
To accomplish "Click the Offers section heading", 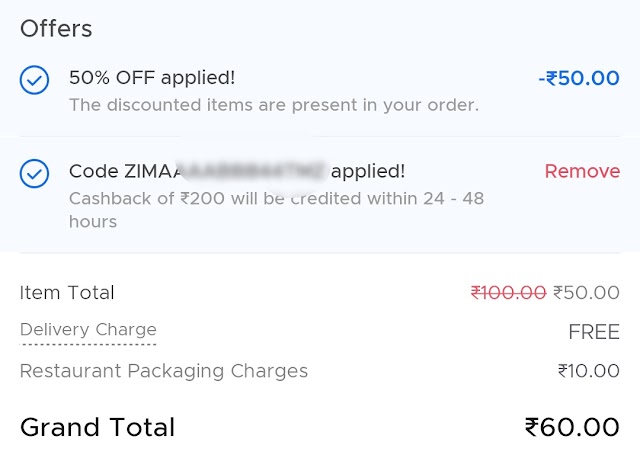I will coord(56,28).
